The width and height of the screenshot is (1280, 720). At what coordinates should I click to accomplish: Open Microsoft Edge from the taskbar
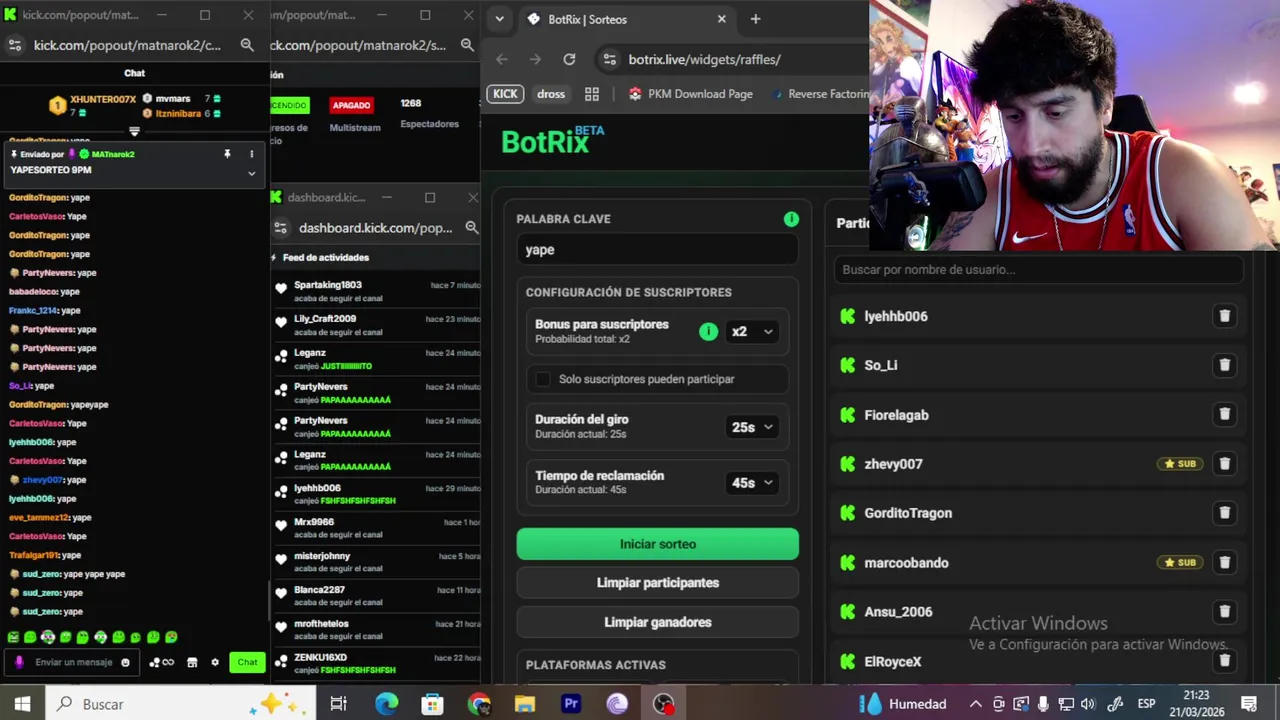[386, 704]
